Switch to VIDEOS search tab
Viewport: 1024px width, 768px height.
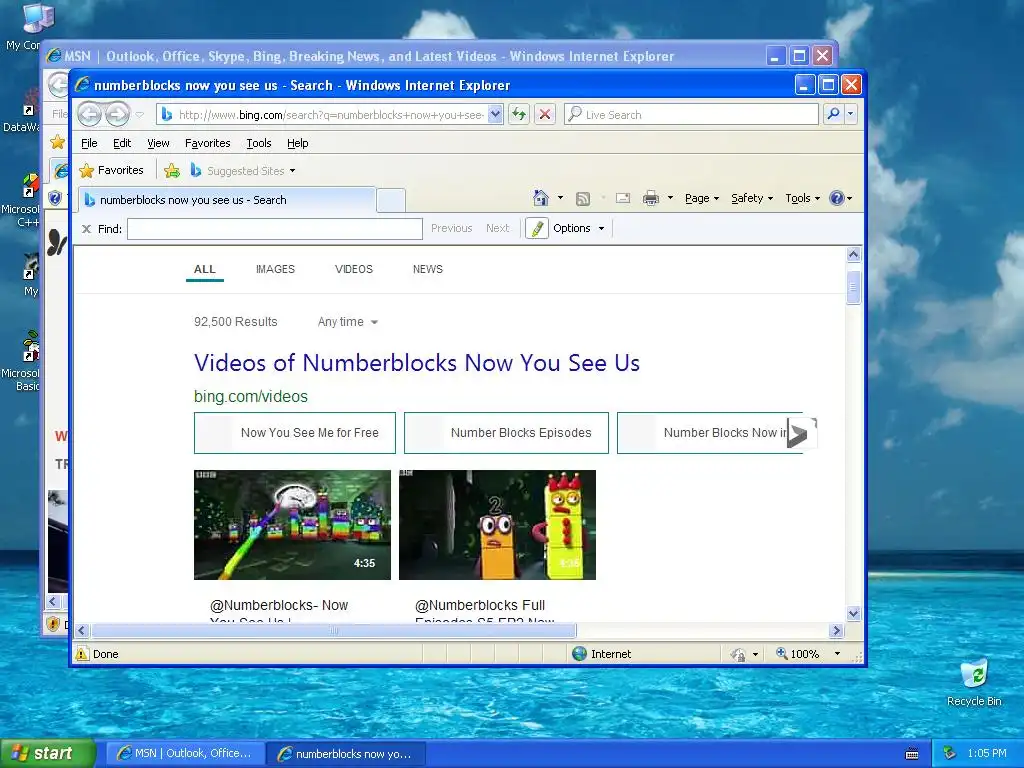click(354, 269)
